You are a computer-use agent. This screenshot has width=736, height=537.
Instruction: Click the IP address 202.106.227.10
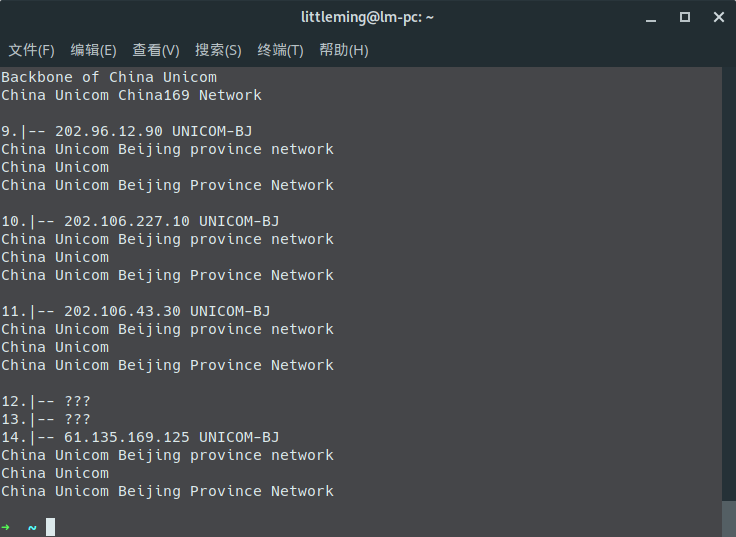(127, 221)
